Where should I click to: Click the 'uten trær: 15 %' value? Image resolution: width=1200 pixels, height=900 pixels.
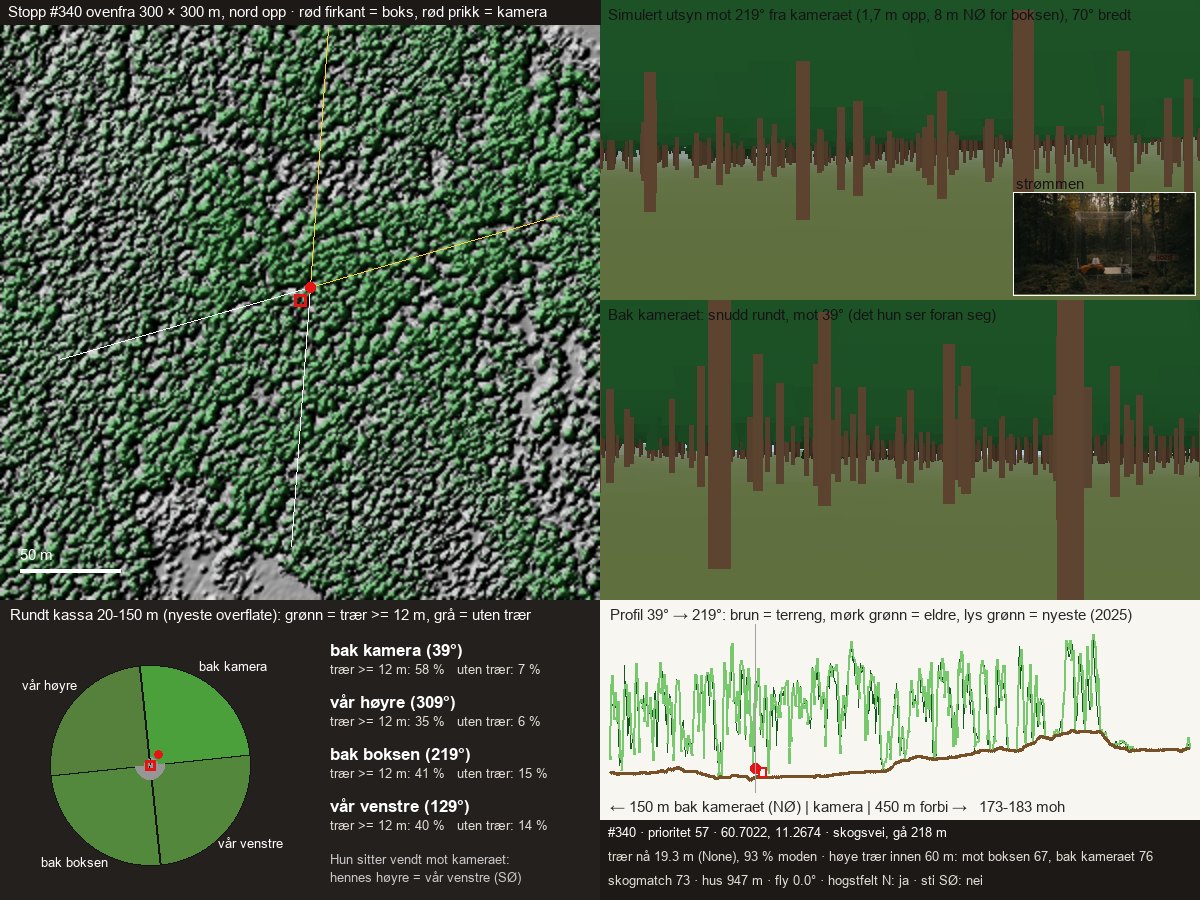pyautogui.click(x=502, y=773)
